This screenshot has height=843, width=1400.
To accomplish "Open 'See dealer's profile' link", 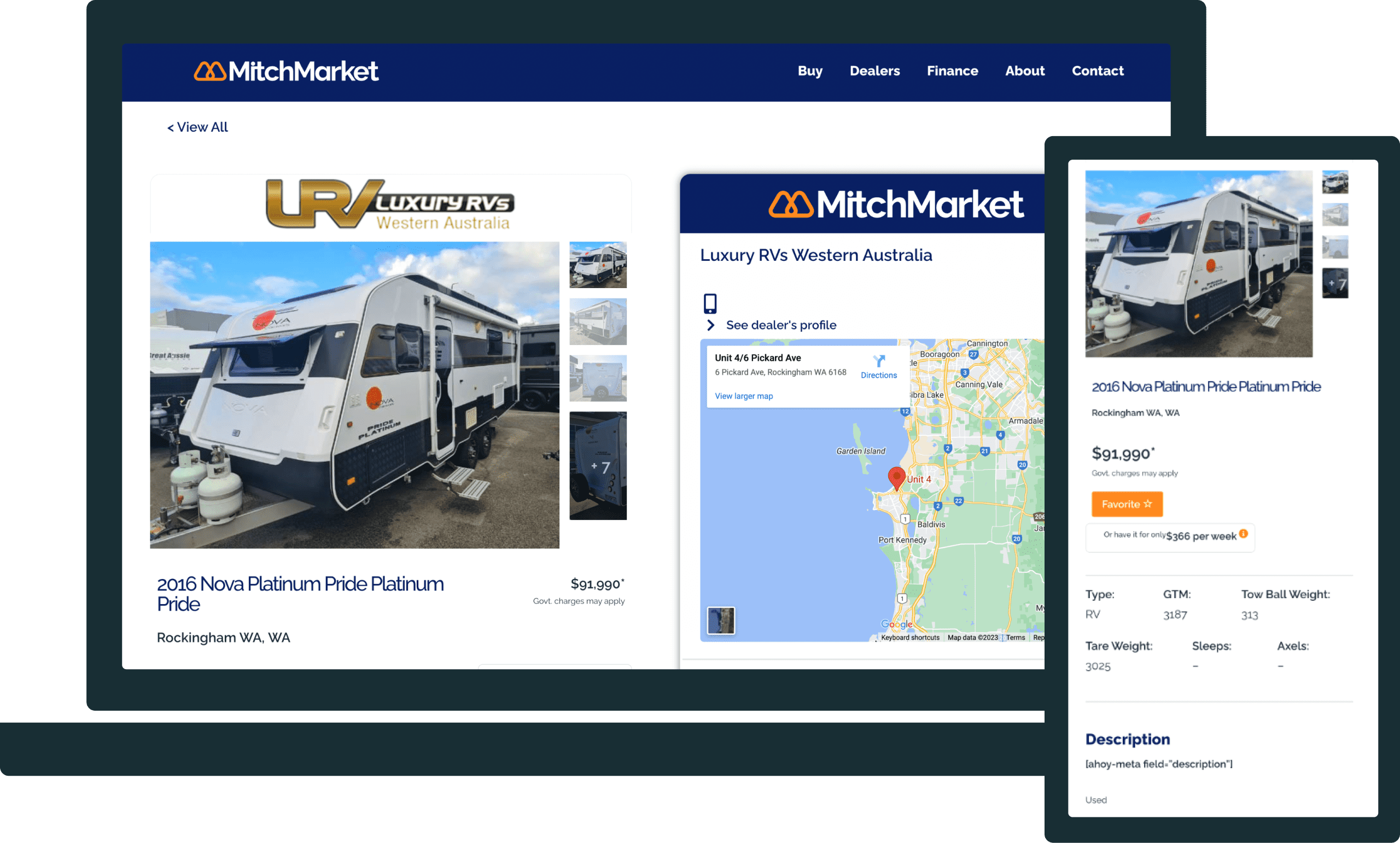I will click(x=781, y=325).
